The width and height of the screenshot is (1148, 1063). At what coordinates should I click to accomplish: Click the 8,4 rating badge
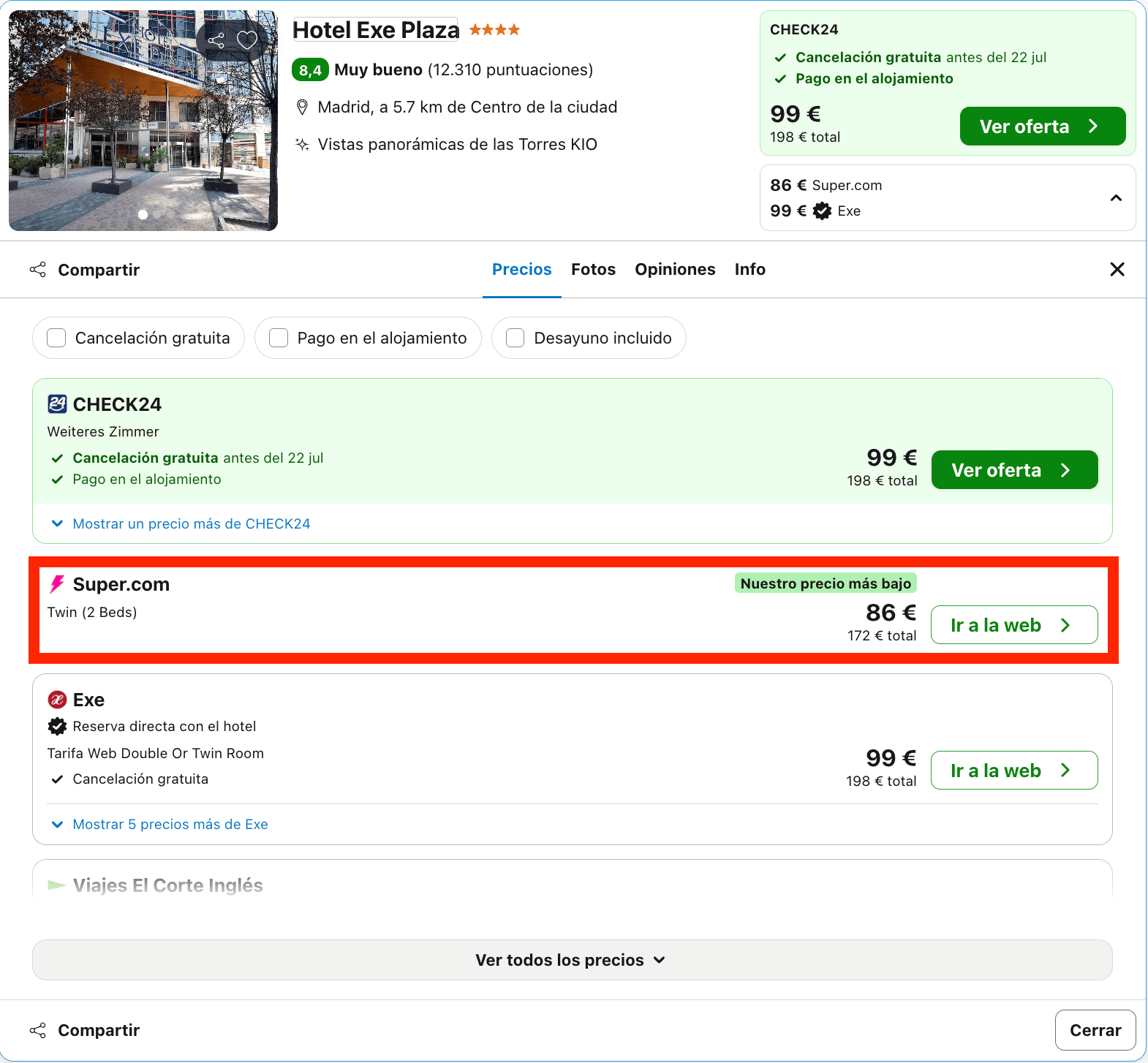310,70
